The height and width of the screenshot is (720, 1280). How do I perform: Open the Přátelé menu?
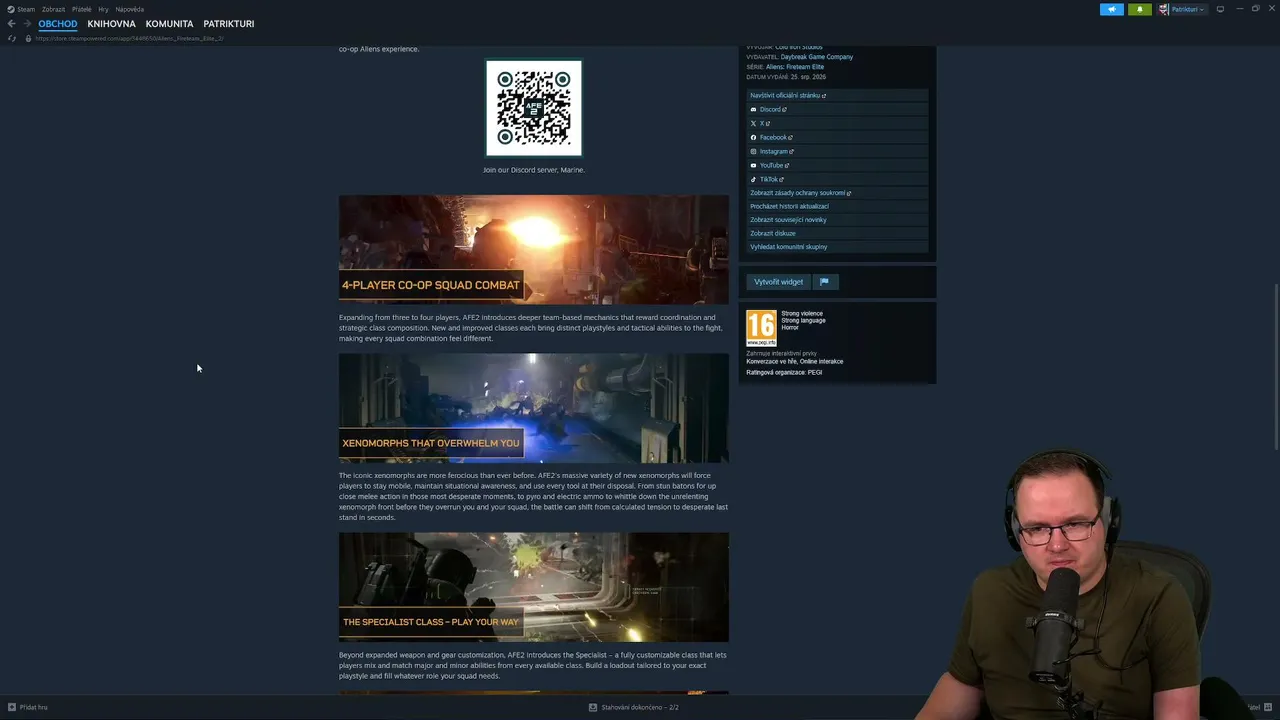[82, 9]
